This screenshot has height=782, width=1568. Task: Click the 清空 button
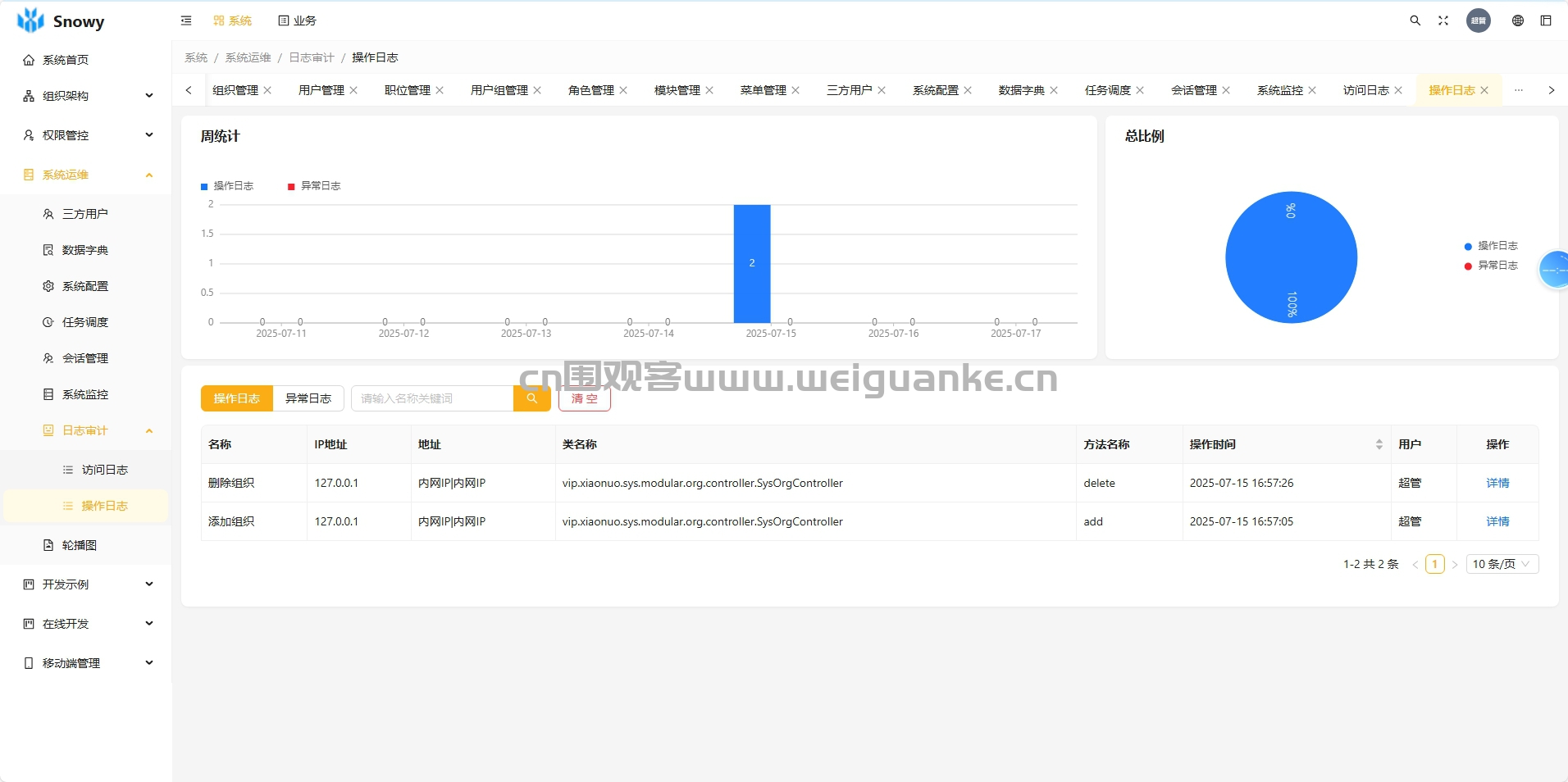click(585, 398)
